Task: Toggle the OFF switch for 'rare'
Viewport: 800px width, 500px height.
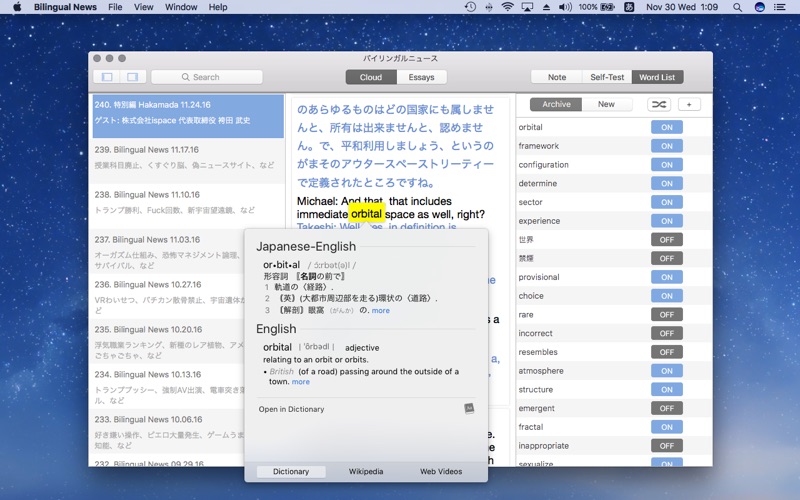Action: coord(666,315)
